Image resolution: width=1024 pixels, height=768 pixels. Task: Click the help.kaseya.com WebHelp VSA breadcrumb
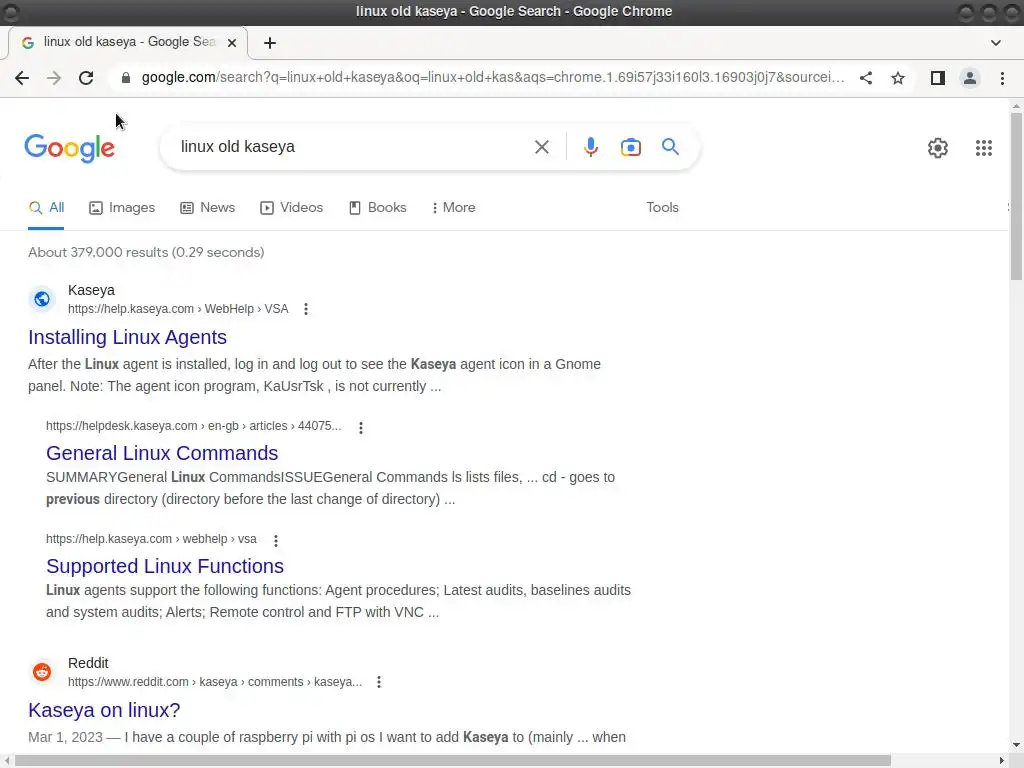pos(178,309)
